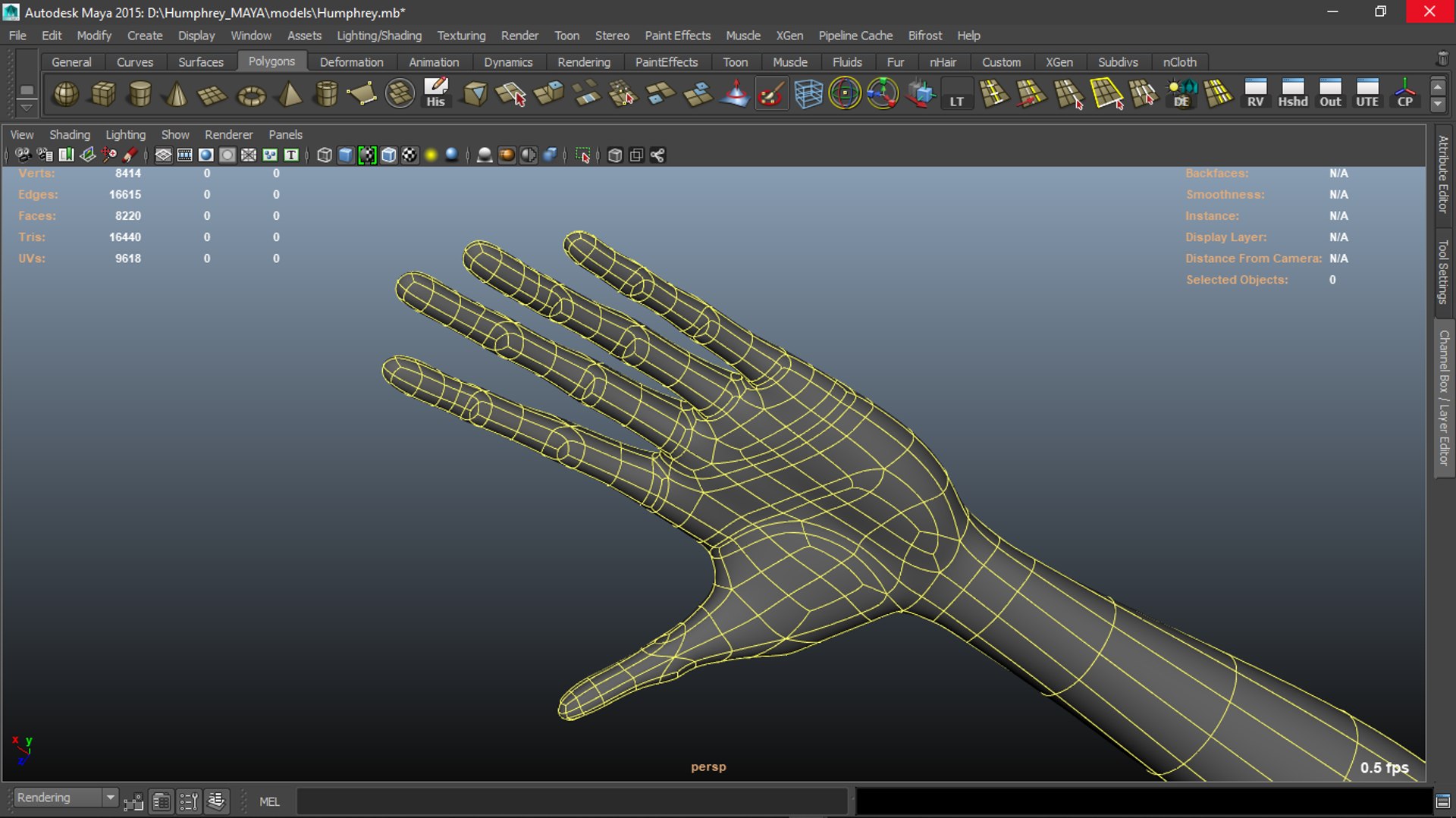This screenshot has height=818, width=1456.
Task: Open the Pipeline Cache menu
Action: pos(855,36)
